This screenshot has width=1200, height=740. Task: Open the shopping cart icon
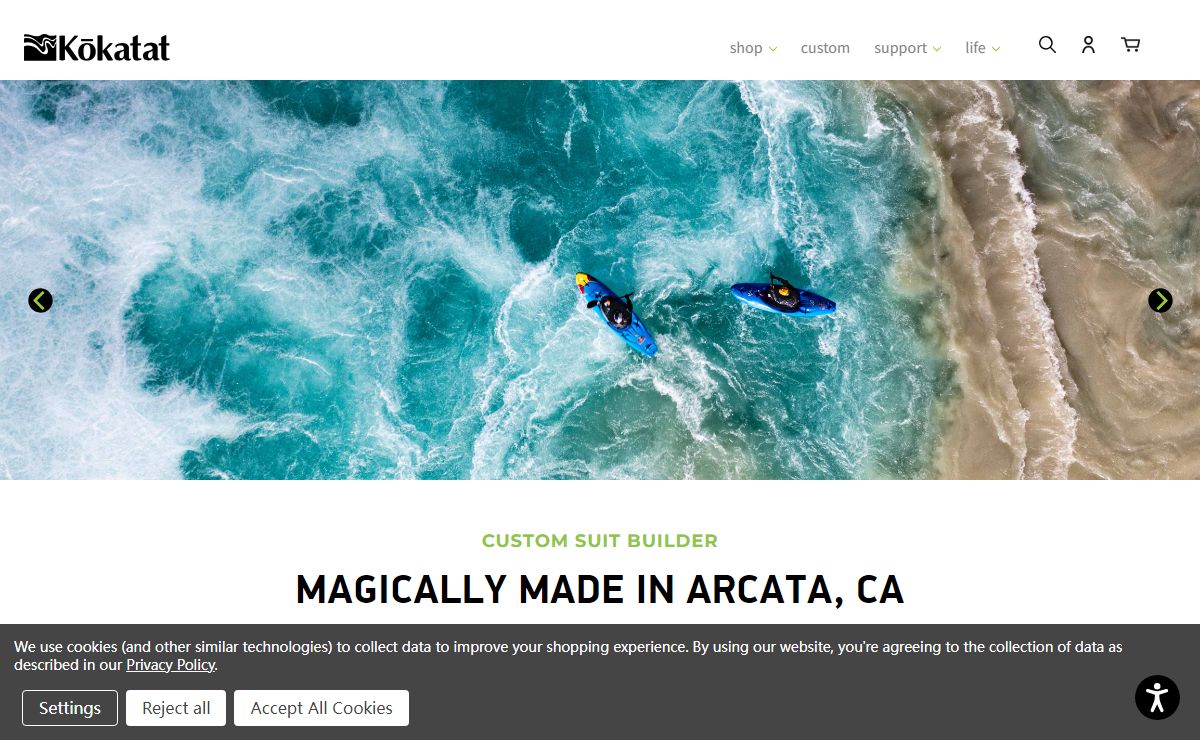click(1130, 44)
